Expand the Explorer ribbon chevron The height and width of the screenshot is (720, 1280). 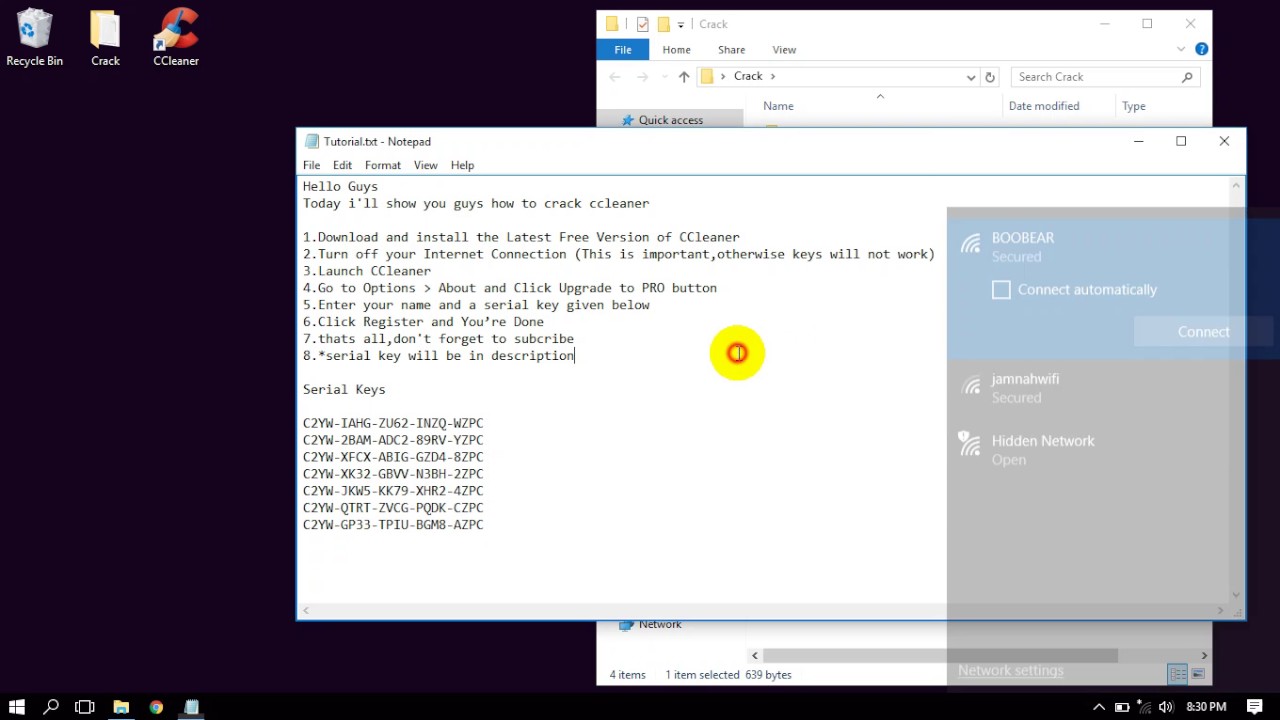1183,49
